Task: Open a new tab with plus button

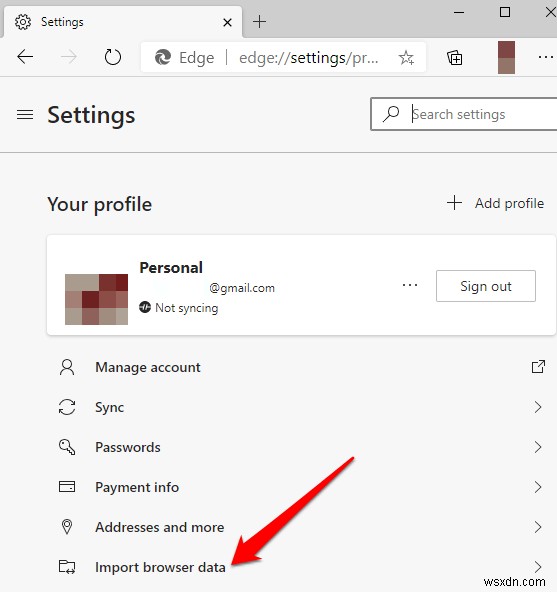Action: [x=259, y=22]
